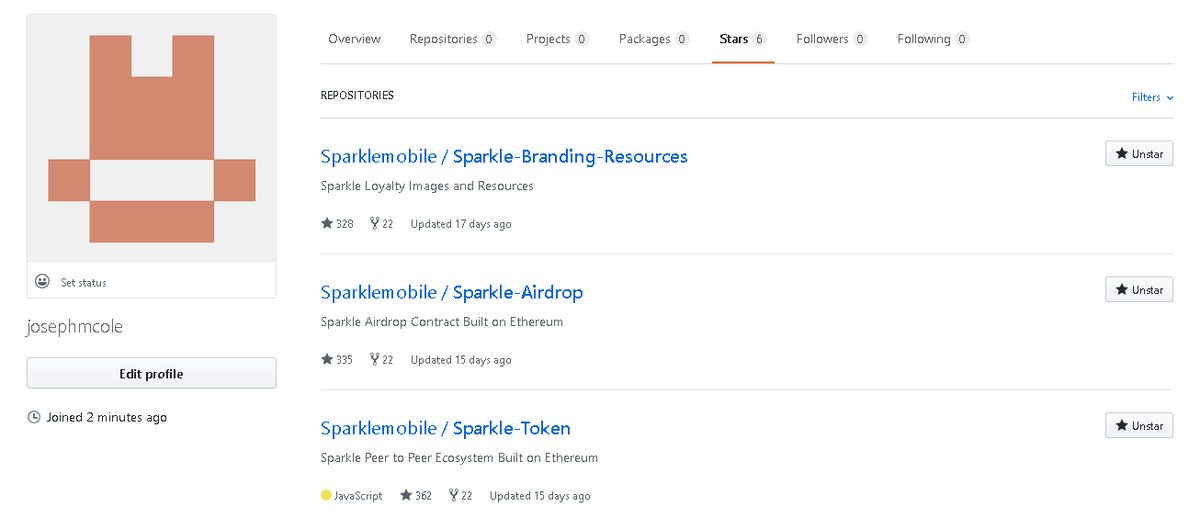Open fork count 22 for Sparkle-Token

[x=460, y=496]
